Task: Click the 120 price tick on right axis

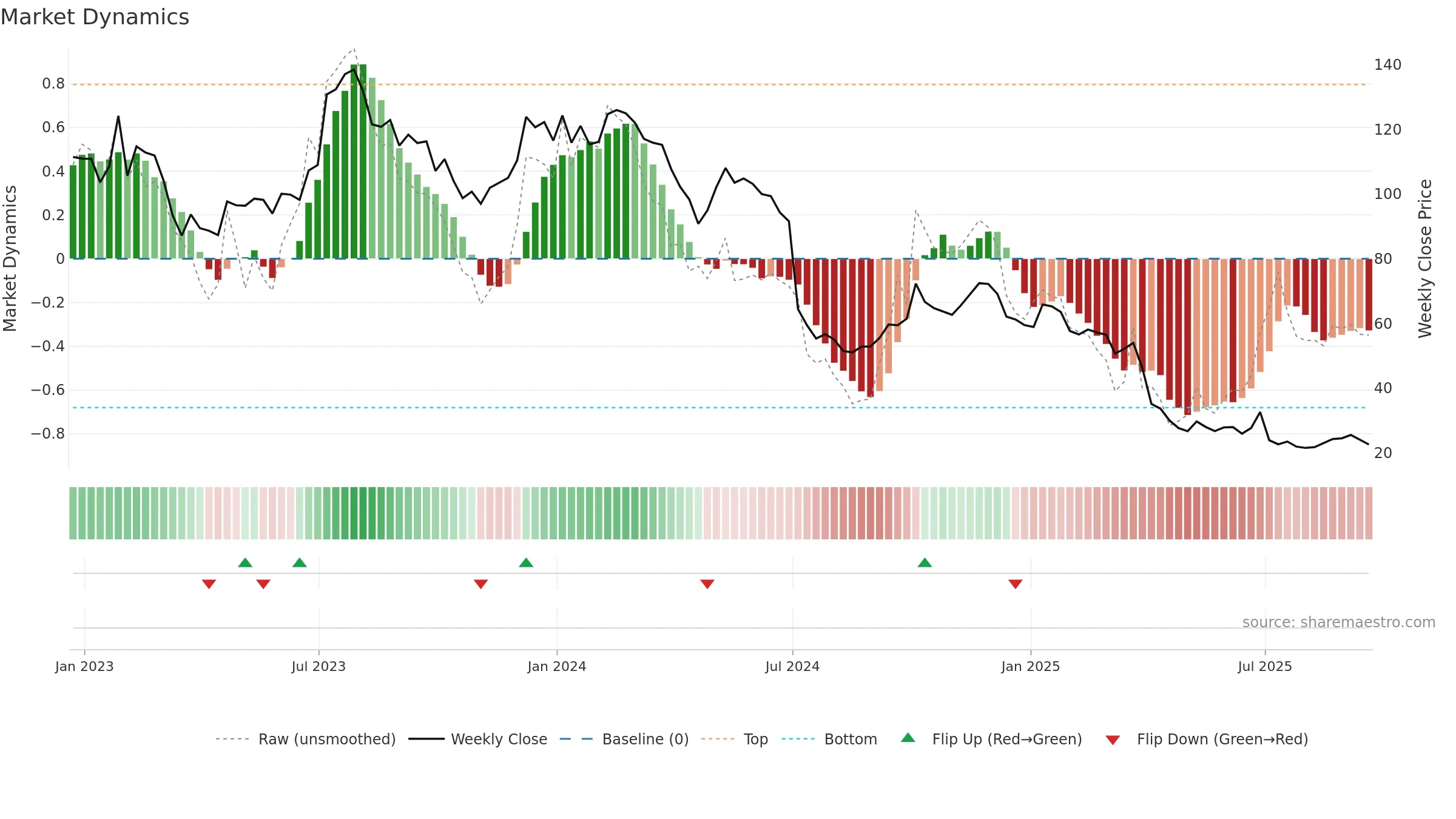Action: pos(1388,129)
